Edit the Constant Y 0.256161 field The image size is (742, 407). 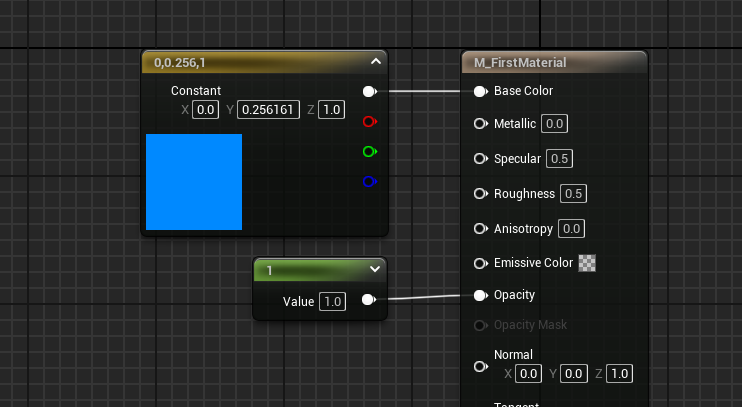pos(268,110)
